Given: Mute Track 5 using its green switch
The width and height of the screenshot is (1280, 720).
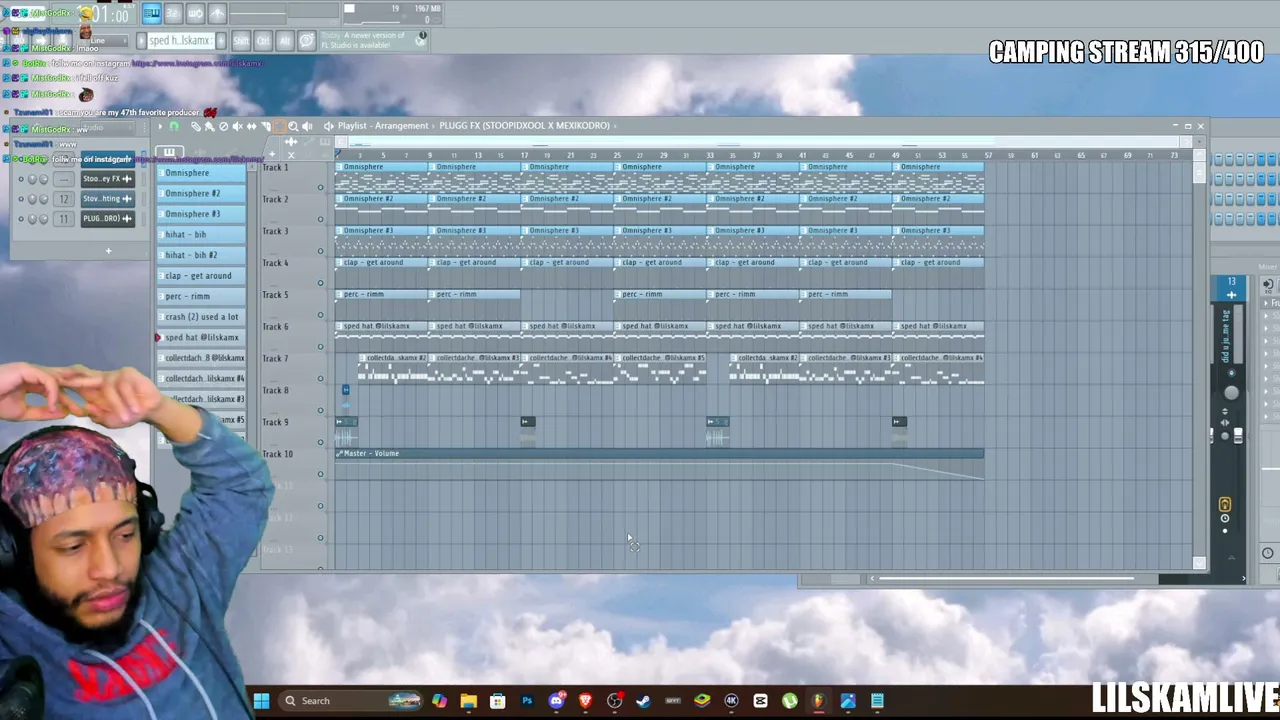Looking at the screenshot, I should (321, 315).
